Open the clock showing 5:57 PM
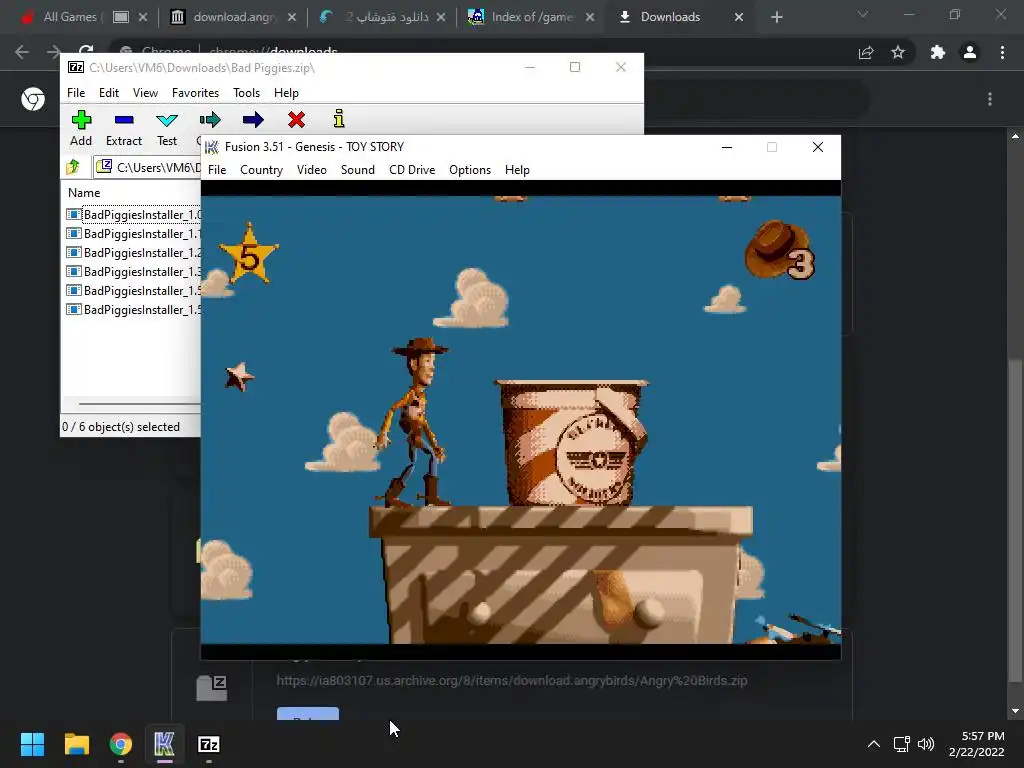This screenshot has width=1024, height=768. point(976,744)
